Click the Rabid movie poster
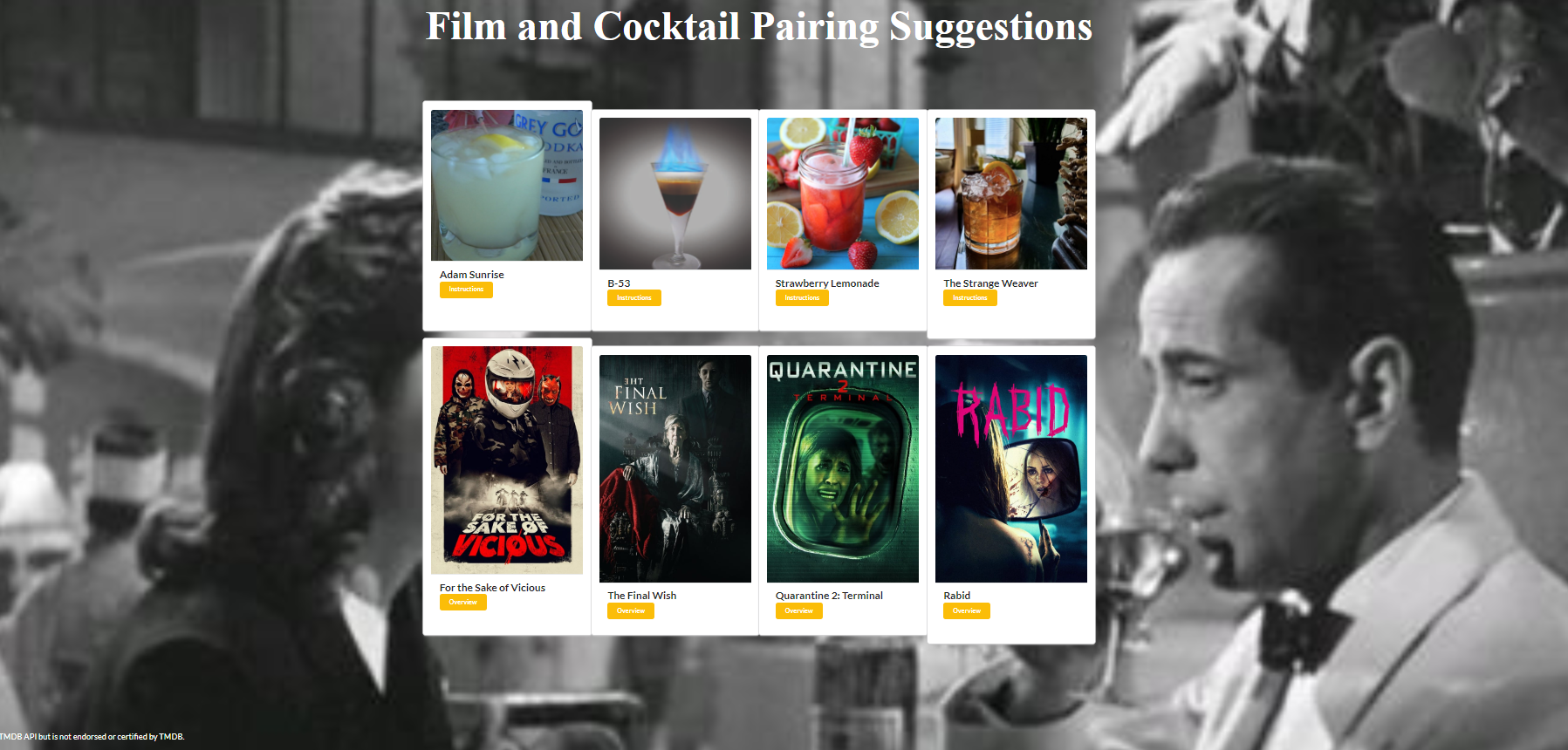 pos(1011,468)
